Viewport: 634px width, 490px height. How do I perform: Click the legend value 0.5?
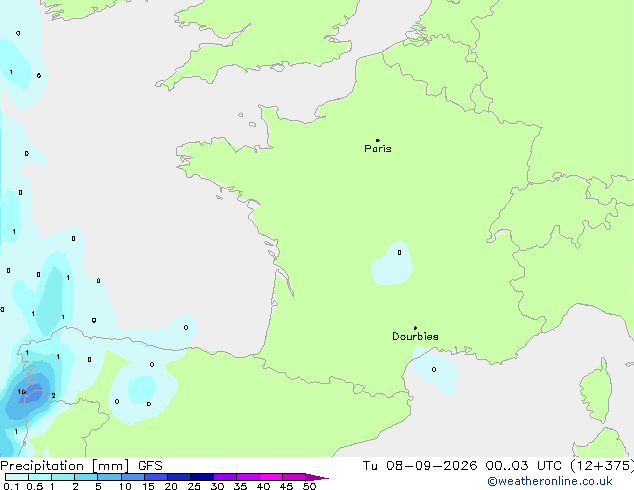34,486
